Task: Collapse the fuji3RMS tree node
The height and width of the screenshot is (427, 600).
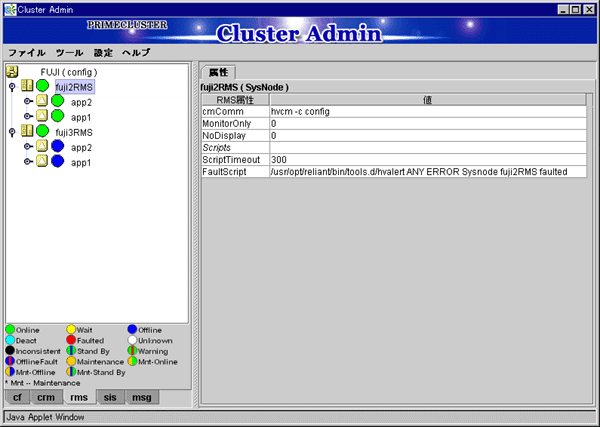Action: 12,132
